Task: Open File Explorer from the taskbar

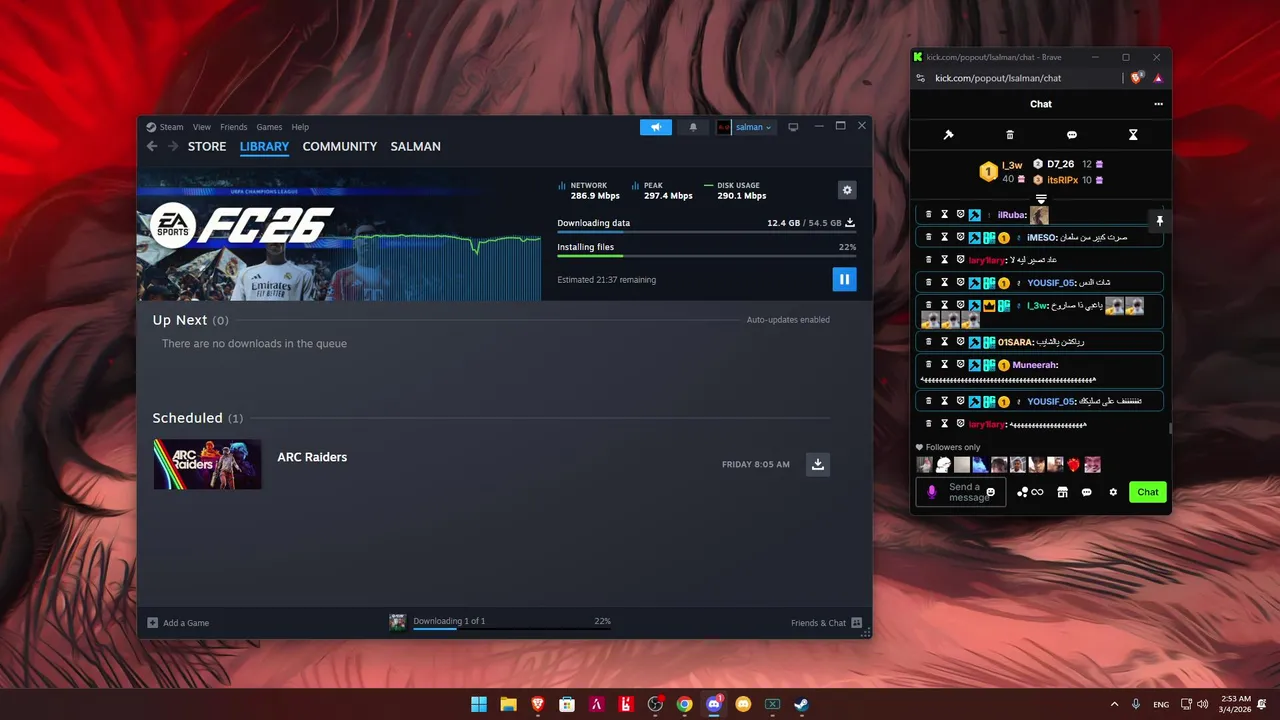Action: [508, 704]
